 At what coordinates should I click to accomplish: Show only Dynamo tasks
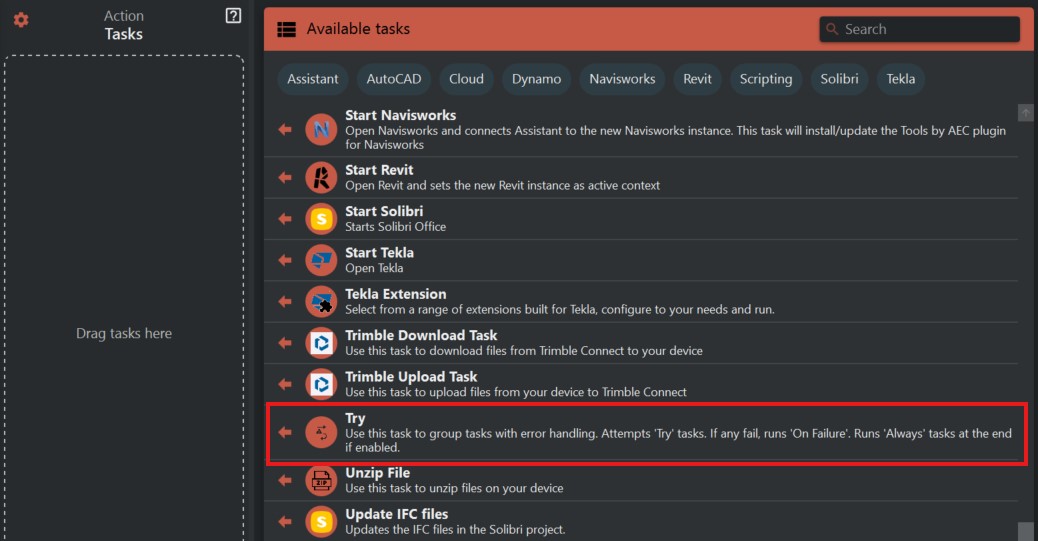tap(537, 79)
